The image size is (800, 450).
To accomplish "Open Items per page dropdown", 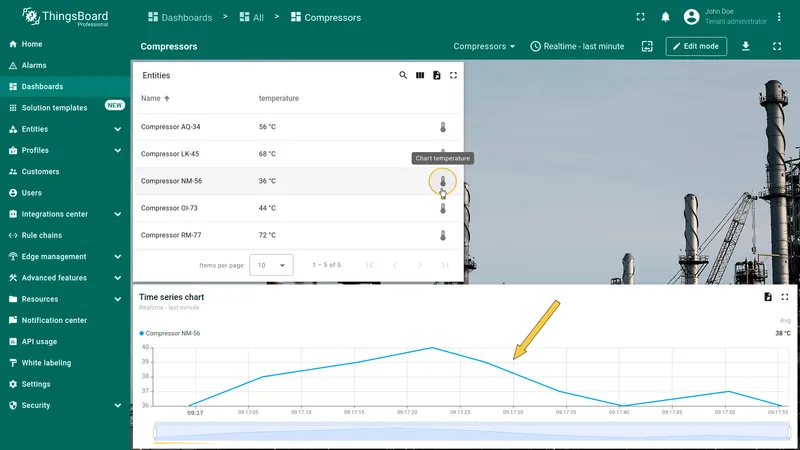I will click(271, 265).
